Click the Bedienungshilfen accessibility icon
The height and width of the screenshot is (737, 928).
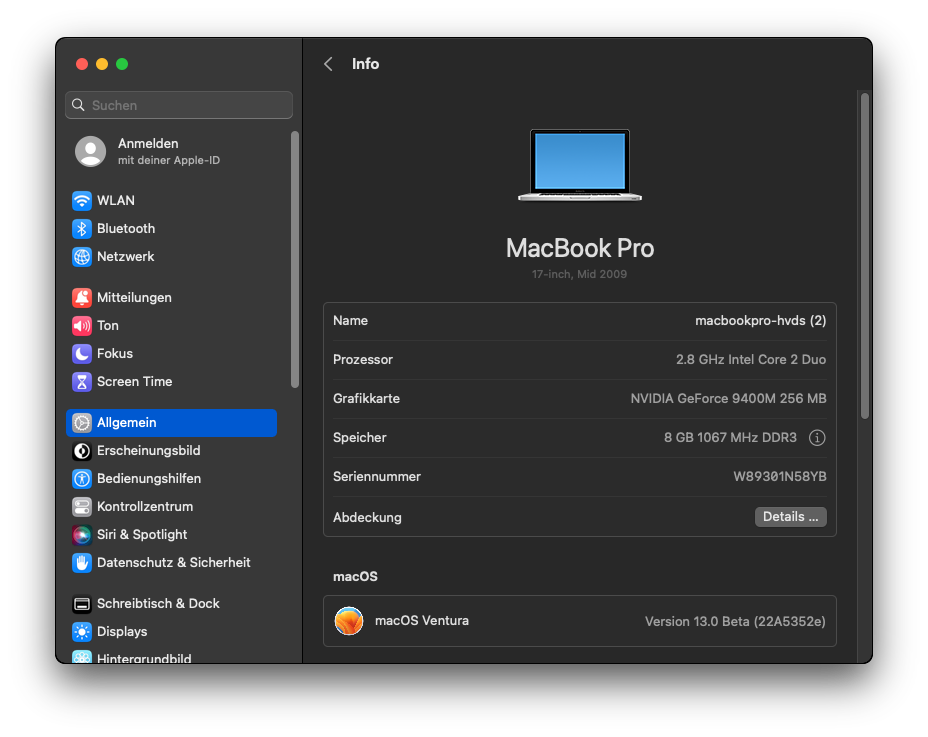[82, 478]
